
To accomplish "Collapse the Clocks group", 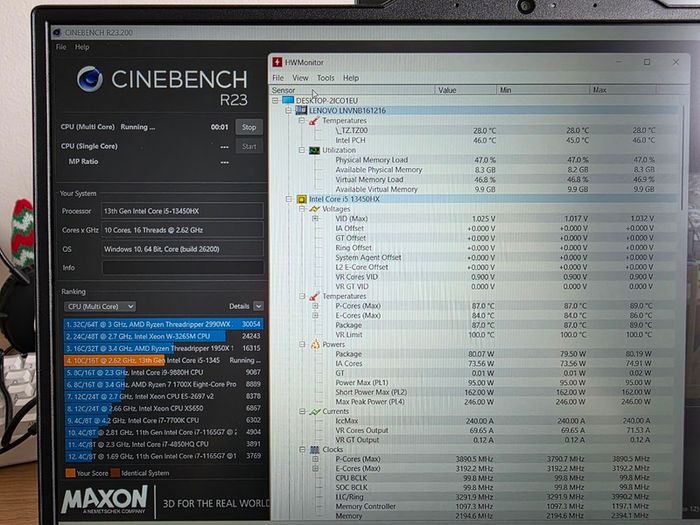I will click(x=302, y=449).
